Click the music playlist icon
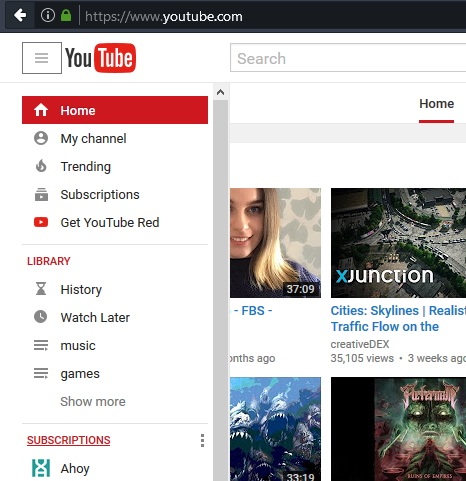The image size is (466, 481). click(x=41, y=345)
